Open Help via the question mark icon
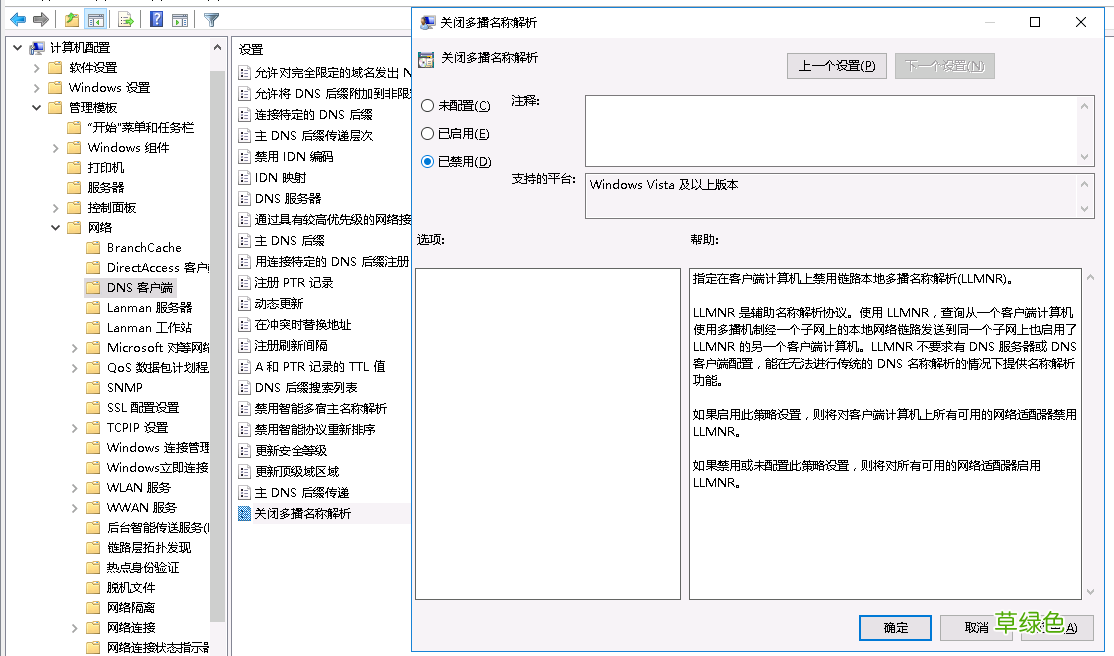 (x=155, y=19)
